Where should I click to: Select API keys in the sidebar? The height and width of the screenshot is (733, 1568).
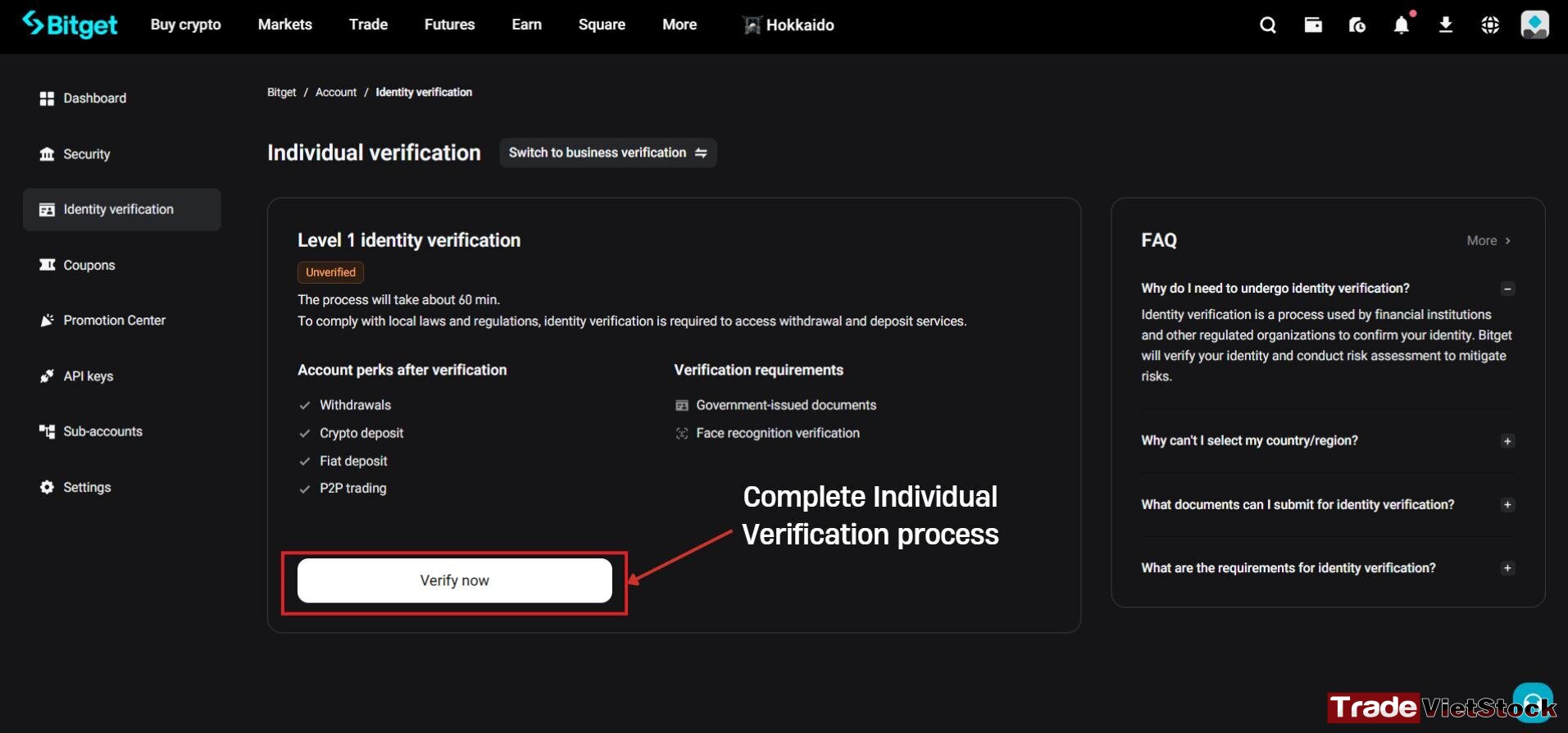click(121, 376)
